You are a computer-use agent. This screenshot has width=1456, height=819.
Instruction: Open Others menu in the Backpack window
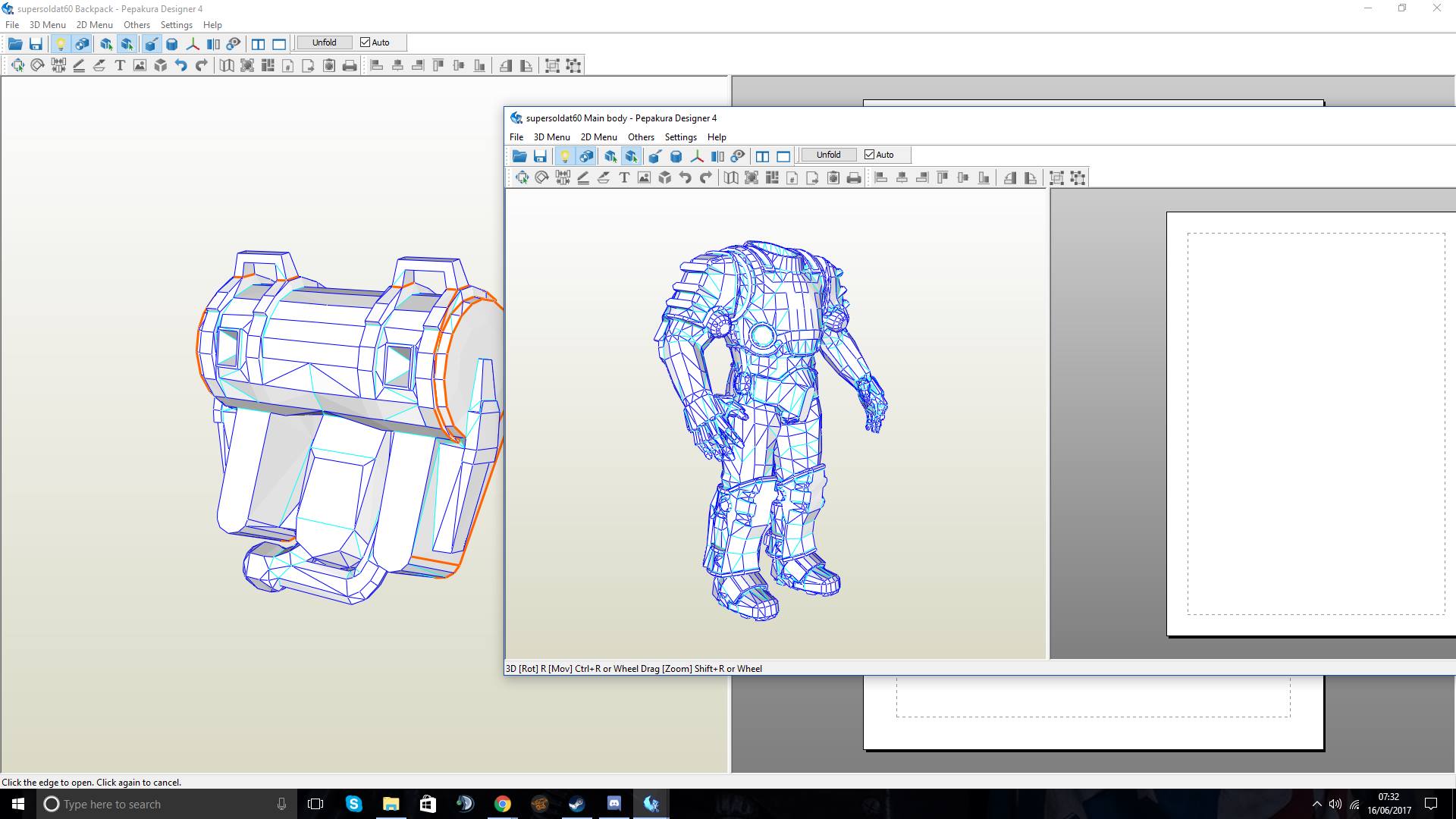tap(136, 24)
